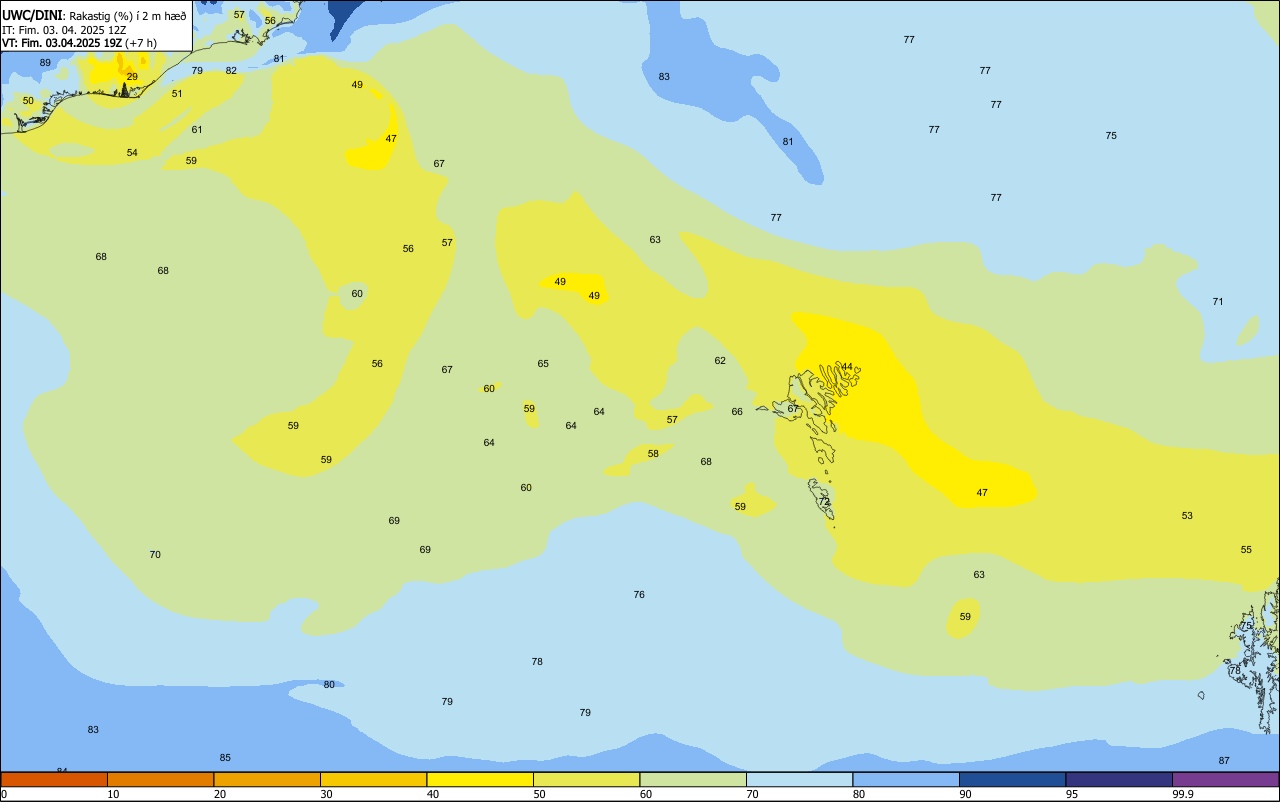
Task: Click the map value 44 near the islands
Action: click(847, 367)
